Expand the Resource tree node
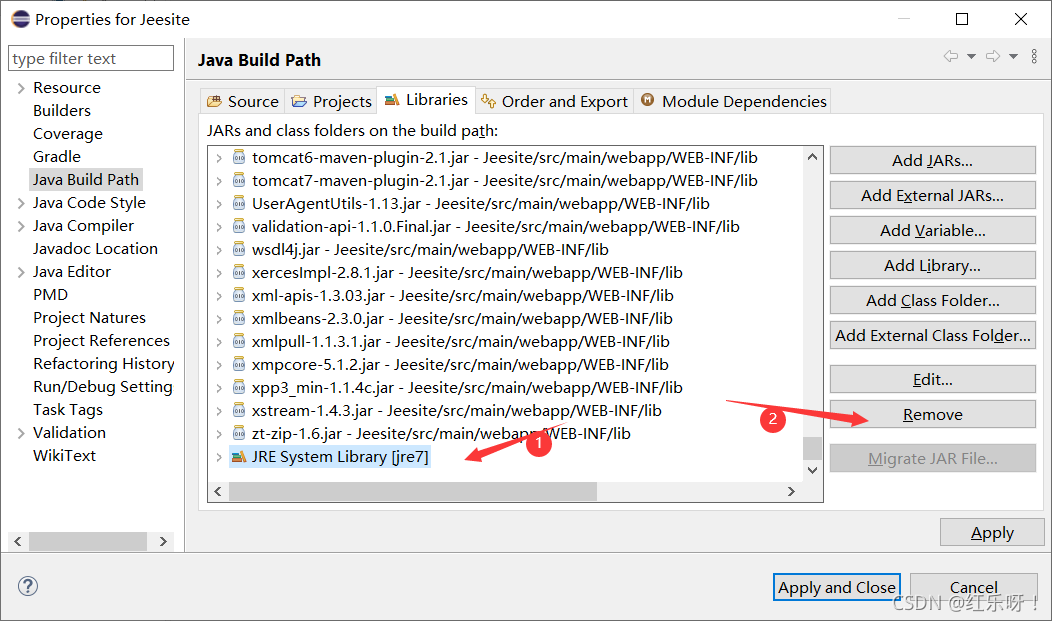 [21, 88]
